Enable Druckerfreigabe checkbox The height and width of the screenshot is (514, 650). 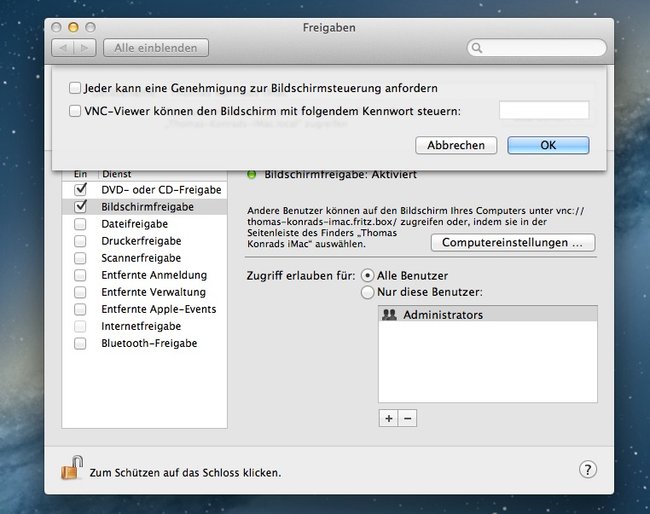pos(80,241)
